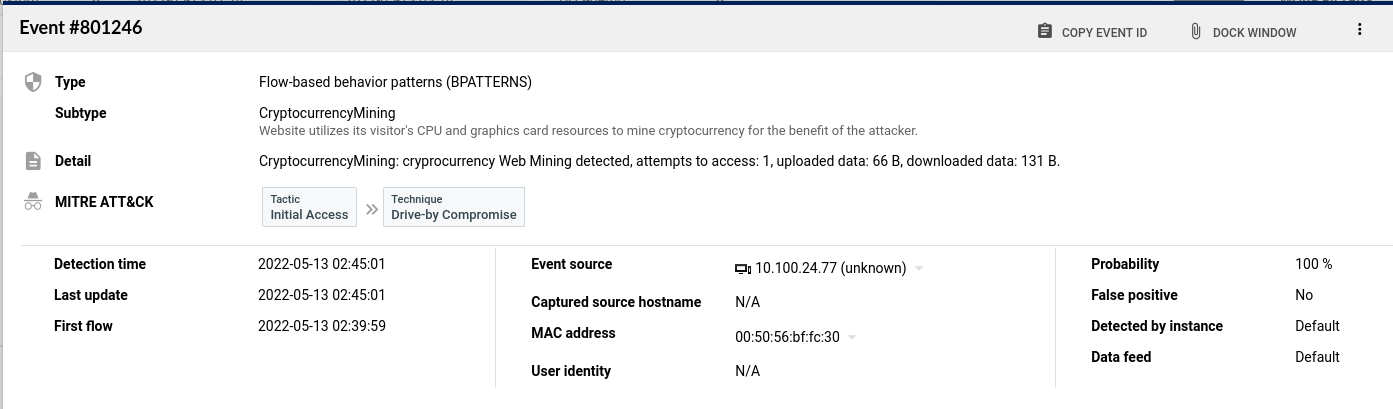Click the shield icon beside Type

(x=33, y=82)
